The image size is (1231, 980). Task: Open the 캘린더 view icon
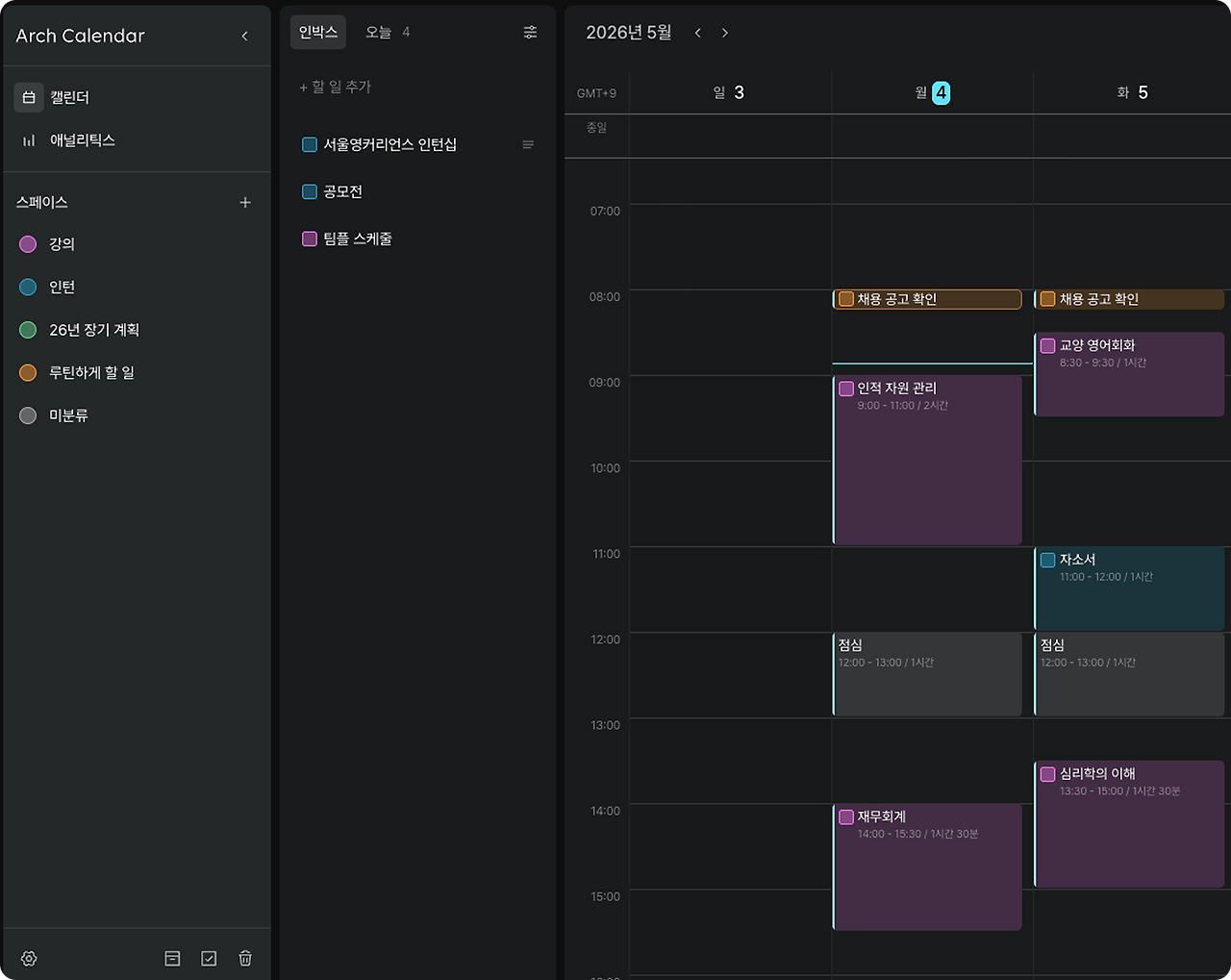pos(29,97)
